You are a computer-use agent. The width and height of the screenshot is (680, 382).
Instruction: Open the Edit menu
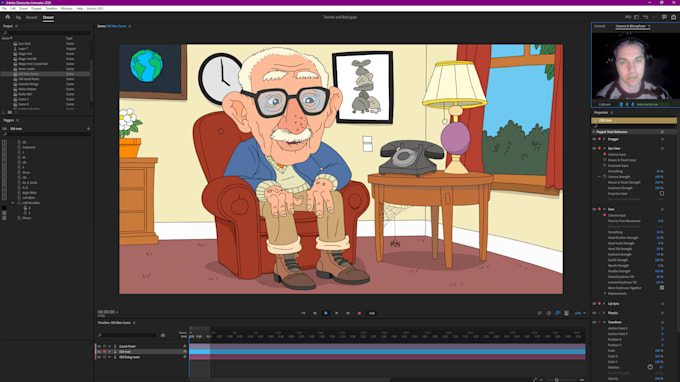tap(13, 8)
